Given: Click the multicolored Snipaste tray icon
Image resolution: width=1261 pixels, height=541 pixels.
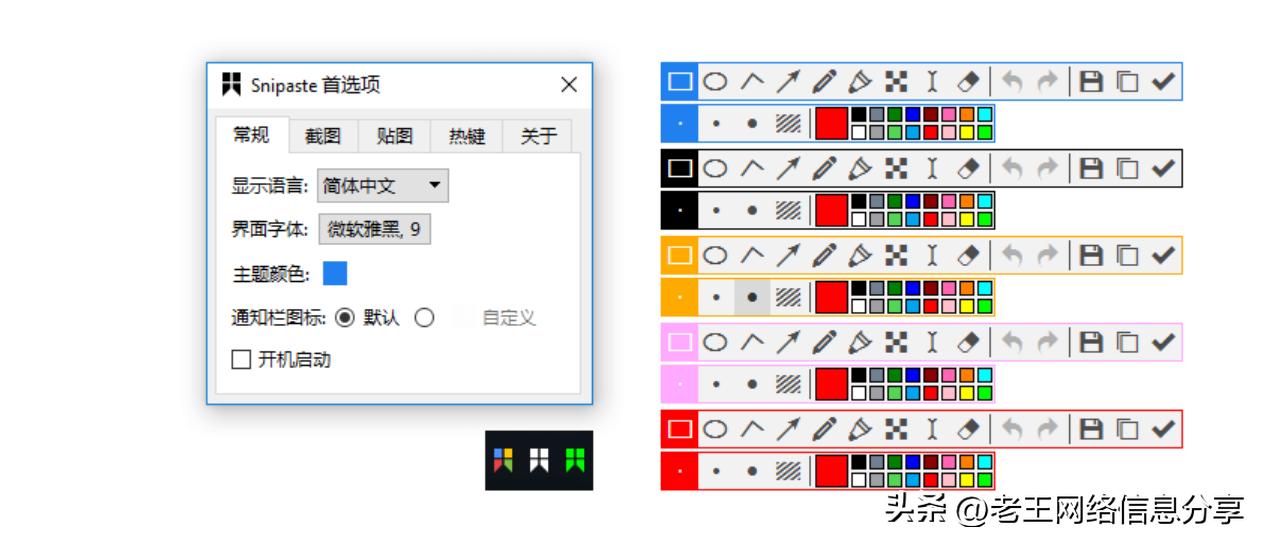Looking at the screenshot, I should click(504, 460).
